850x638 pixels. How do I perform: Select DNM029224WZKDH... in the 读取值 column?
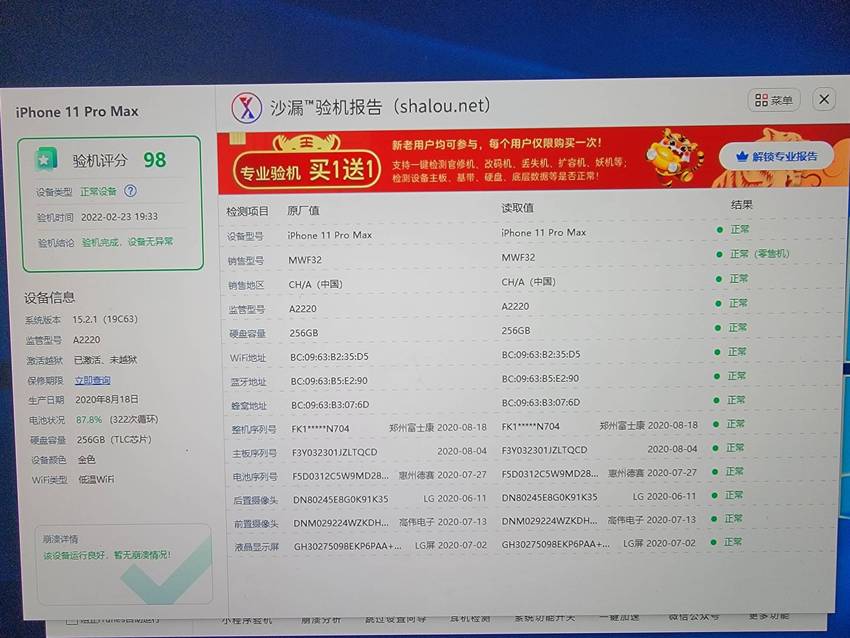point(549,521)
